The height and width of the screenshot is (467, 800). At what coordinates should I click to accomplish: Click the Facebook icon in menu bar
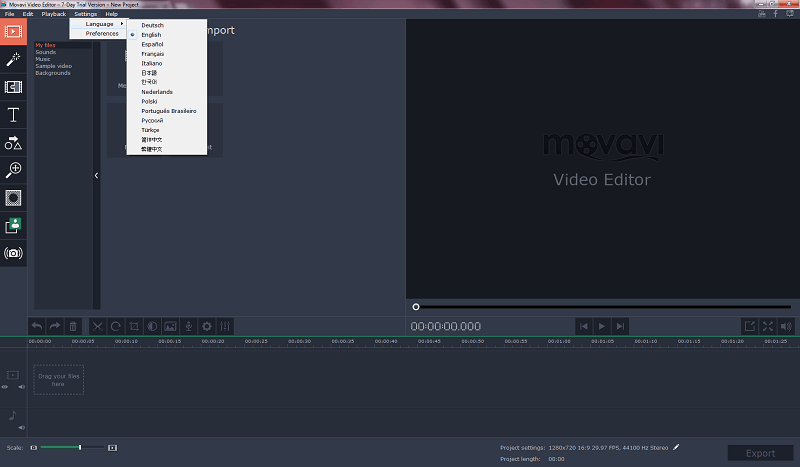coord(776,14)
